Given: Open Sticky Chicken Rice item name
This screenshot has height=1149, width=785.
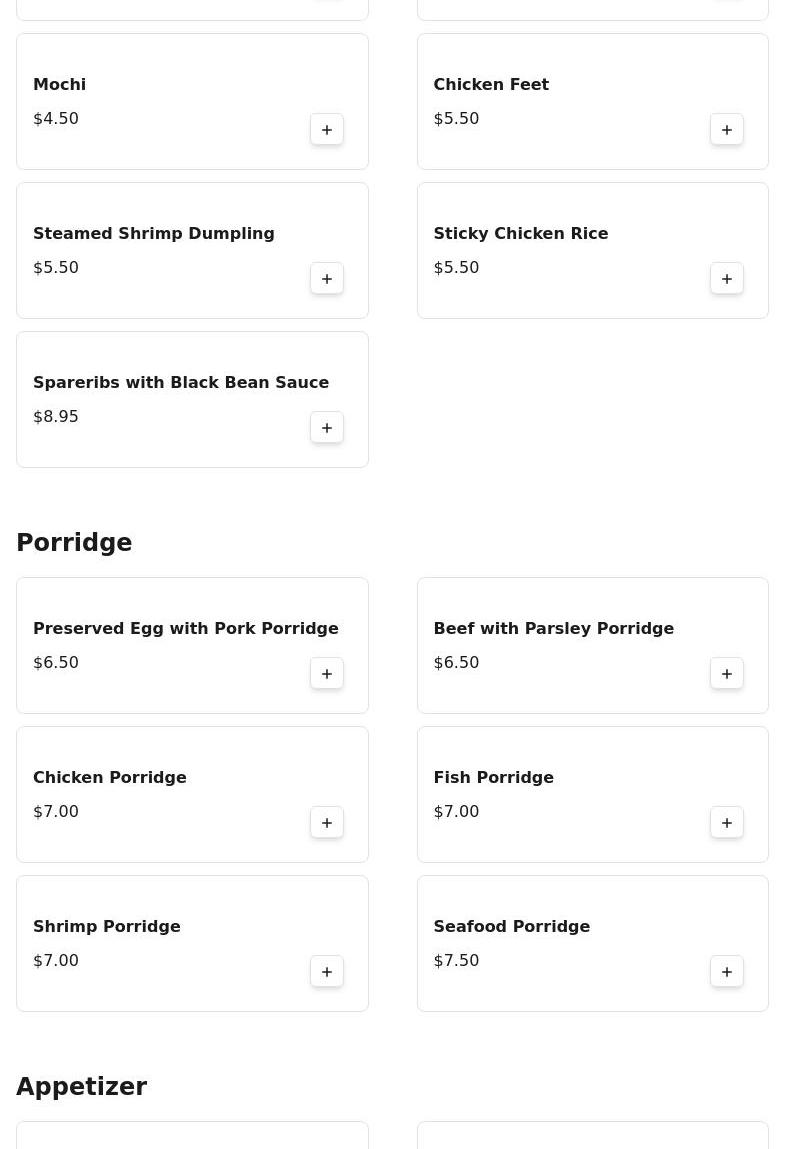Looking at the screenshot, I should point(520,234).
